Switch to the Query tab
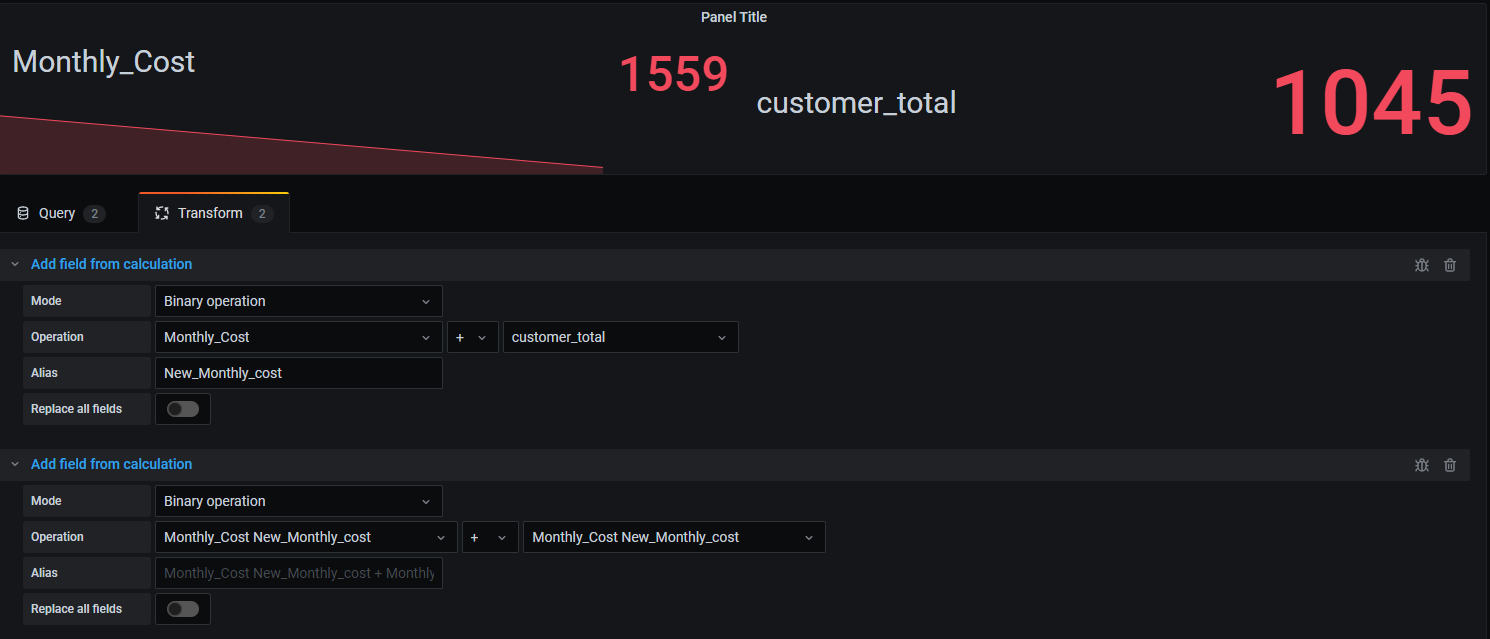The width and height of the screenshot is (1490, 639). [x=60, y=213]
